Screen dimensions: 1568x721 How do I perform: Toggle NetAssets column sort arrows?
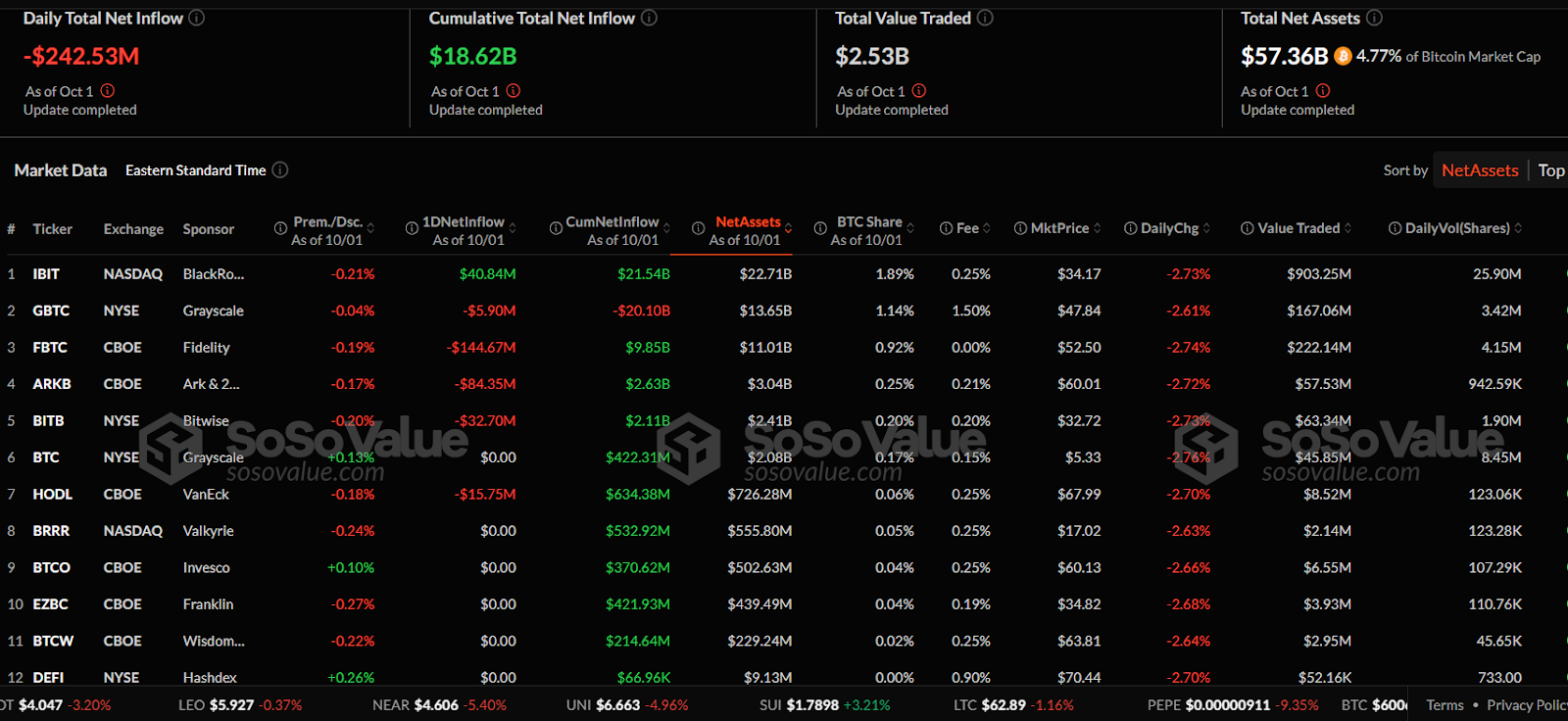point(789,228)
